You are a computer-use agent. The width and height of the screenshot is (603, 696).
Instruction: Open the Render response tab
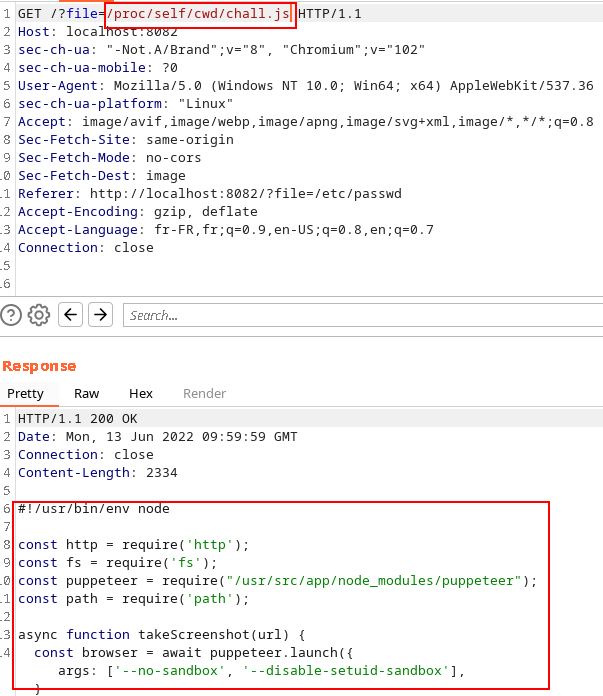[204, 394]
